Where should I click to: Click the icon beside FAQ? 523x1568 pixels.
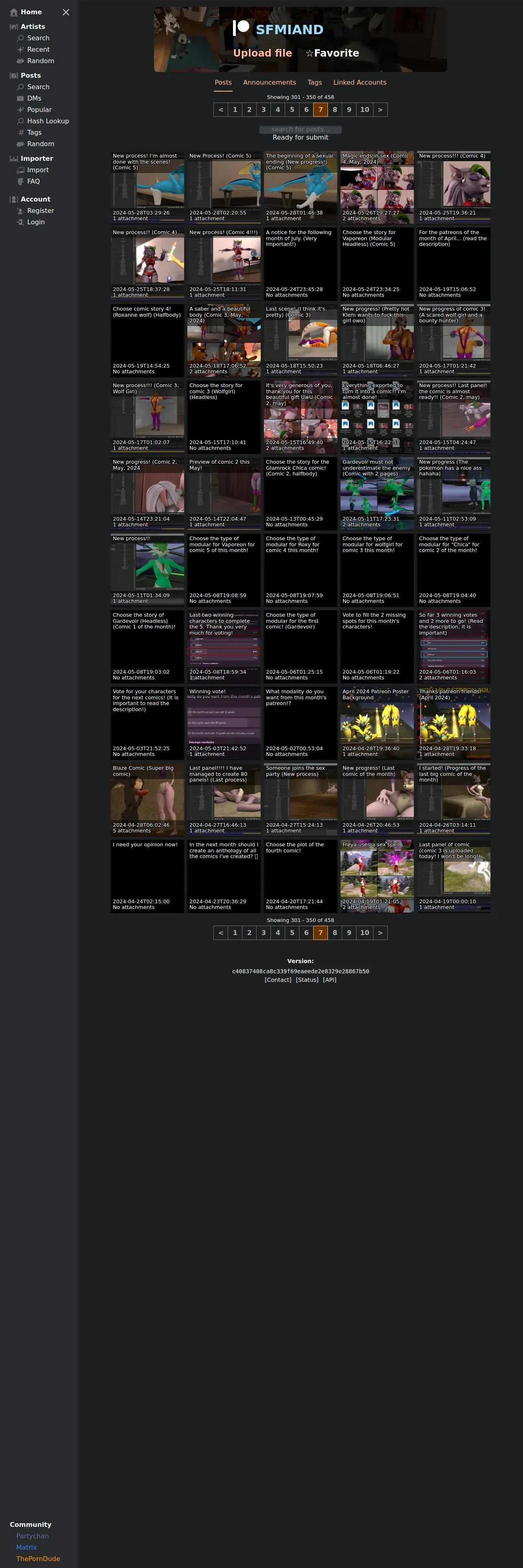tap(21, 182)
